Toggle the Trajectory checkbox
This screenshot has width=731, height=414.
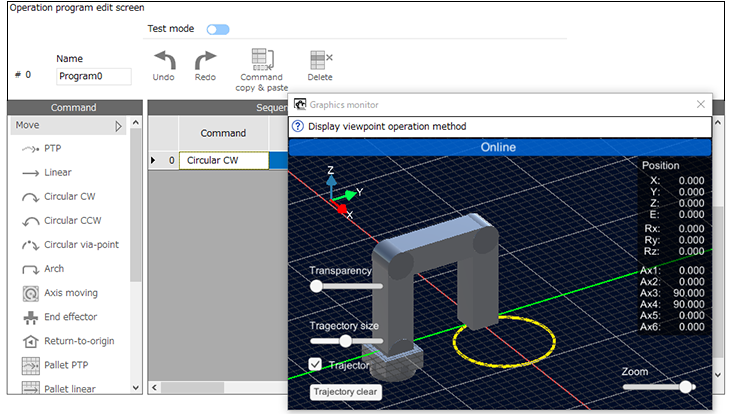315,364
